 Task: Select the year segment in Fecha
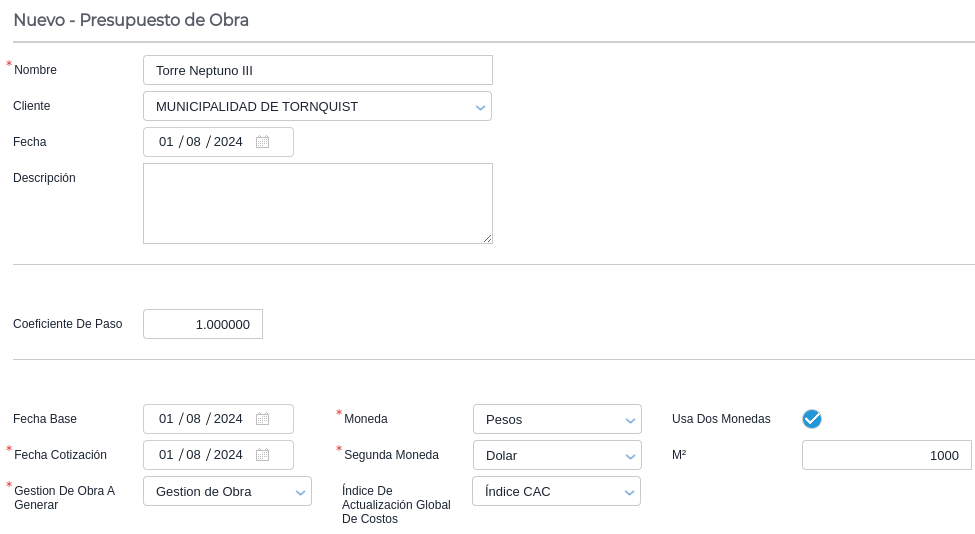pos(228,142)
